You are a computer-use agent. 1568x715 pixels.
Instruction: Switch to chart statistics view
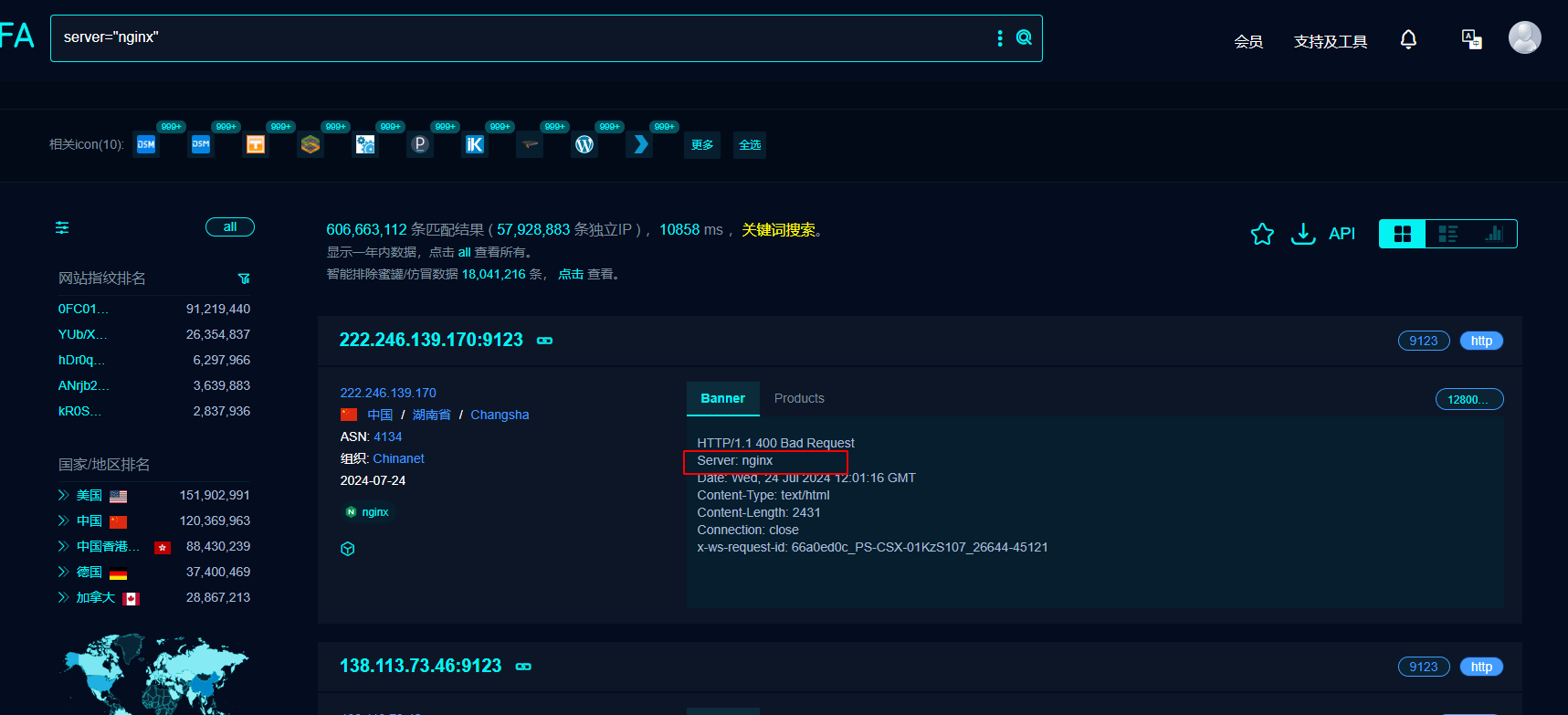pyautogui.click(x=1494, y=234)
